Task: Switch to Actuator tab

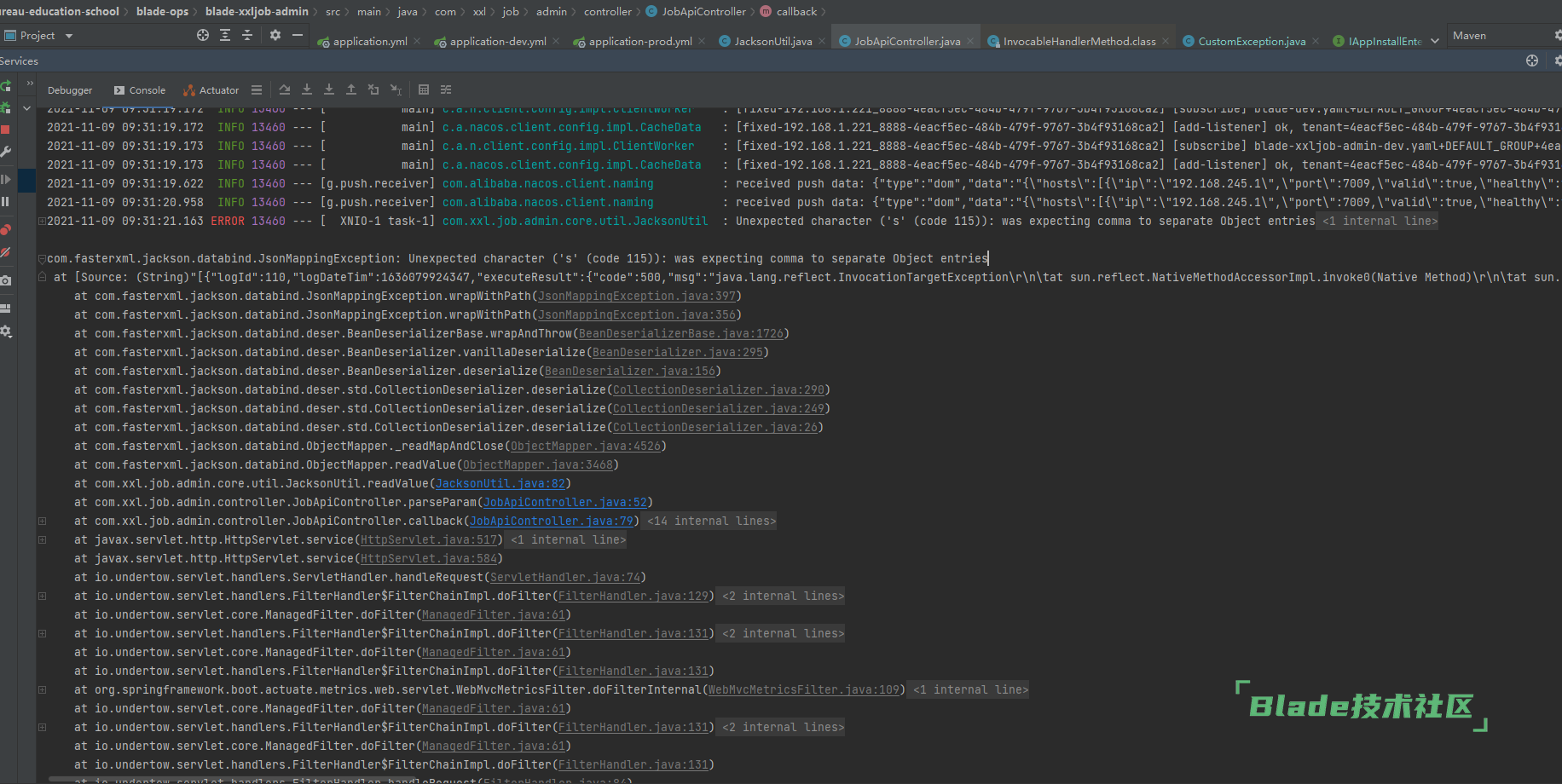Action: coord(211,90)
